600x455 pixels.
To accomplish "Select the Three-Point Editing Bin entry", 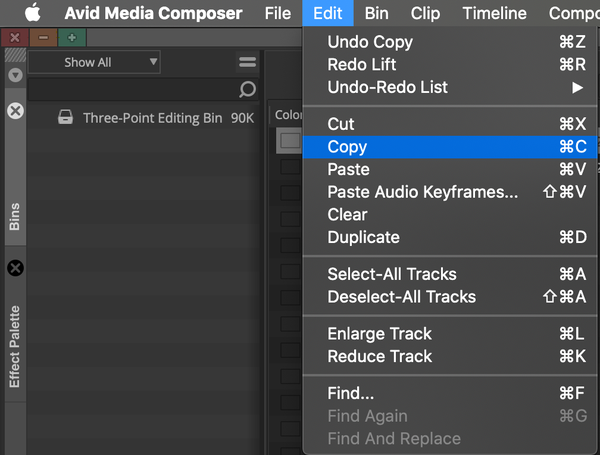I will pyautogui.click(x=152, y=118).
